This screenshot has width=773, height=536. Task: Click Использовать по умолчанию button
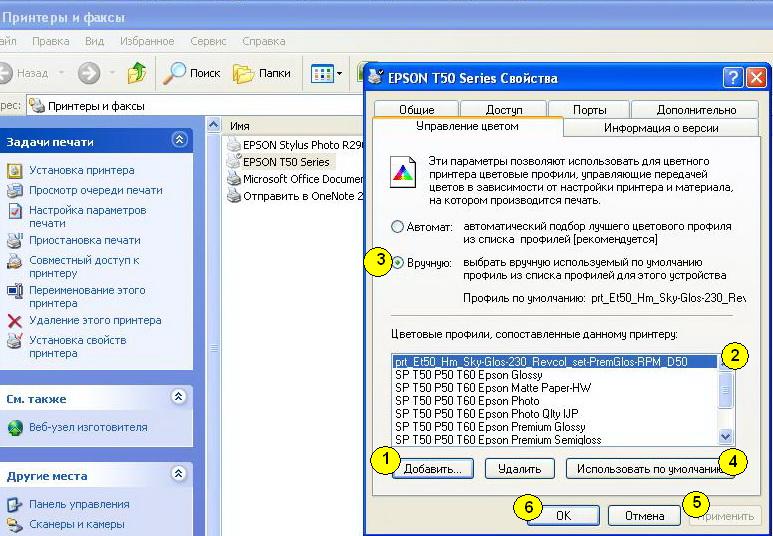(x=650, y=468)
